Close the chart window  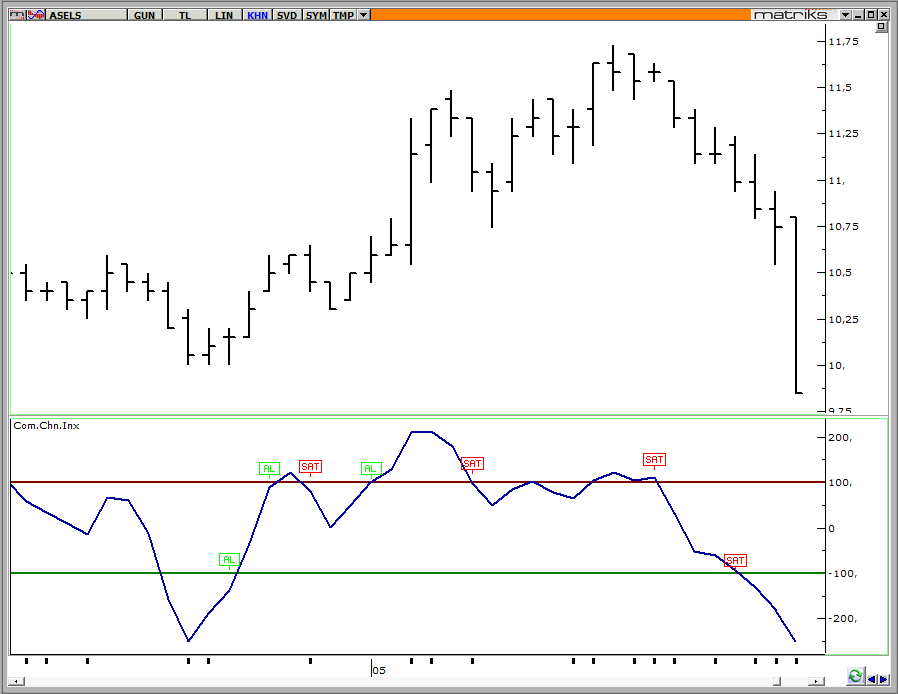[x=884, y=15]
